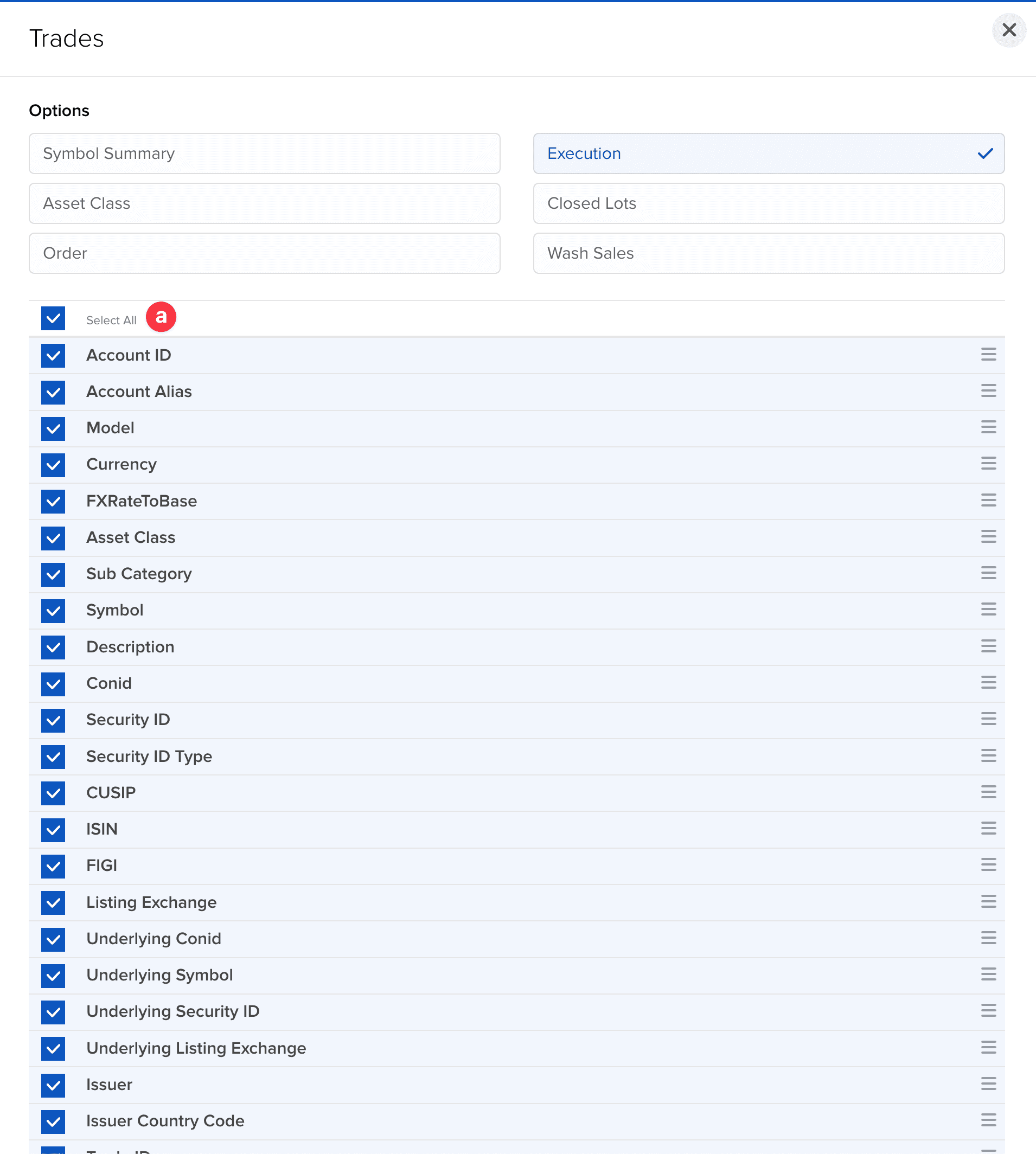Uncheck the Model field checkbox
The image size is (1036, 1154).
pyautogui.click(x=53, y=428)
